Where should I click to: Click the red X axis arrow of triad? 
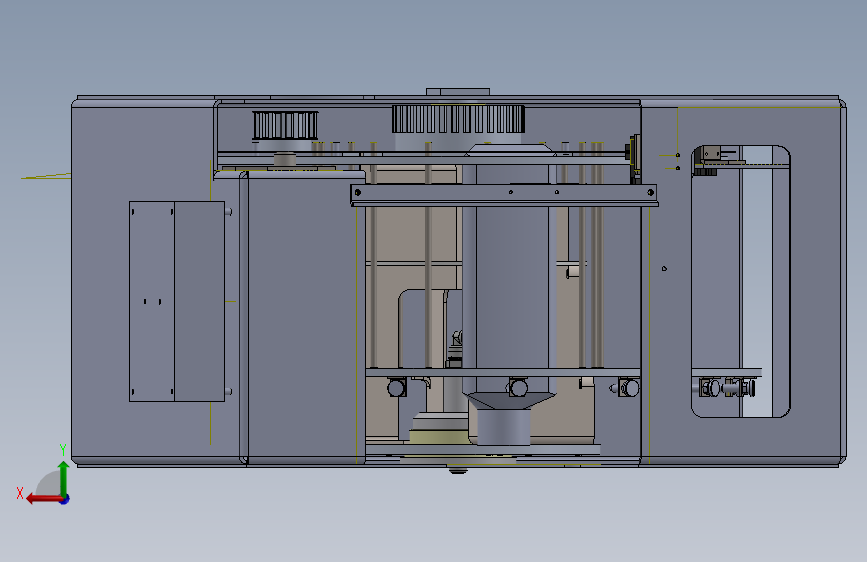pyautogui.click(x=43, y=499)
